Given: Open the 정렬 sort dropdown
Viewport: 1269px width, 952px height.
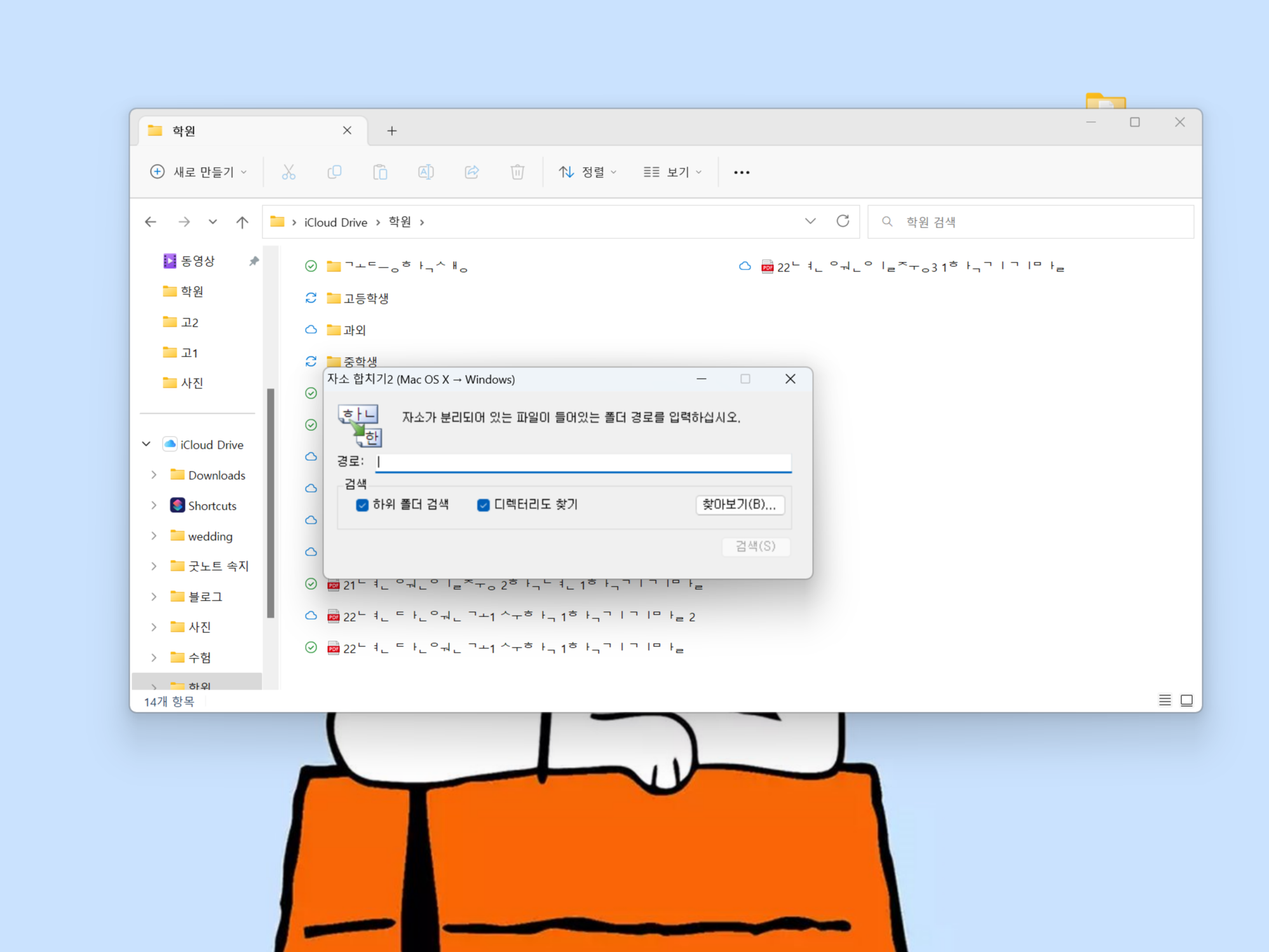Looking at the screenshot, I should [588, 172].
